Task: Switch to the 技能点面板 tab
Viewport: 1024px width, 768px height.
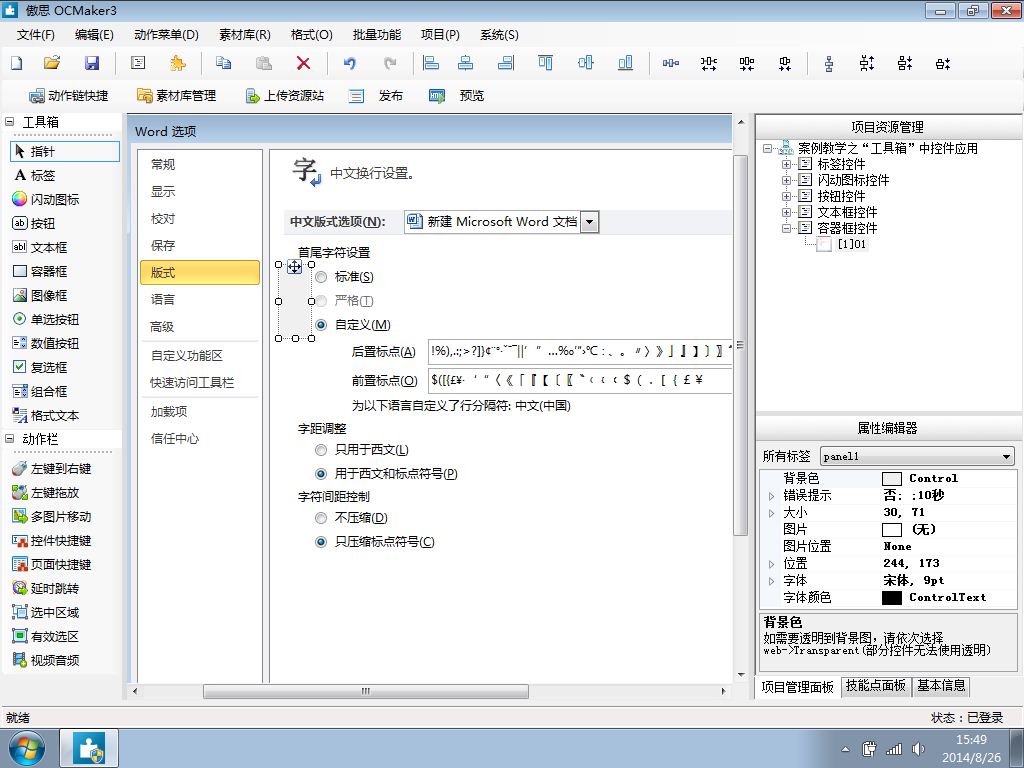Action: pos(876,686)
